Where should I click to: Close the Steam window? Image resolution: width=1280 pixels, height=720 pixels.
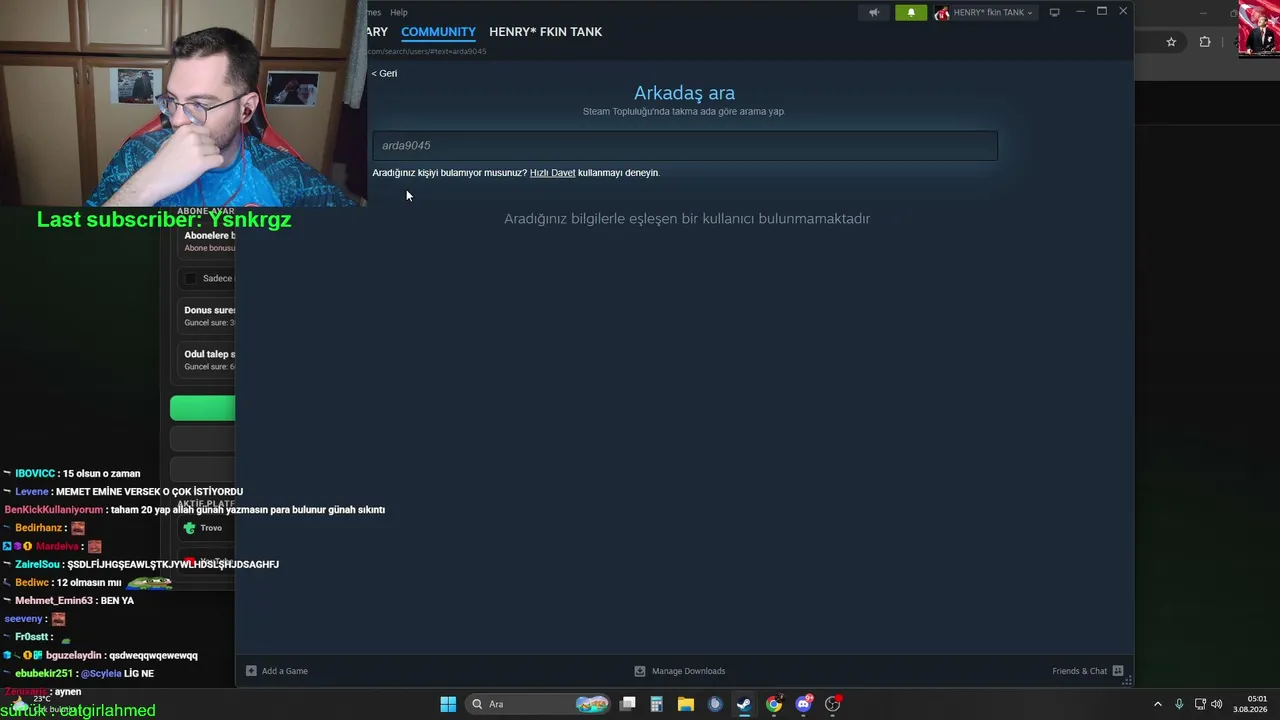tap(1123, 12)
